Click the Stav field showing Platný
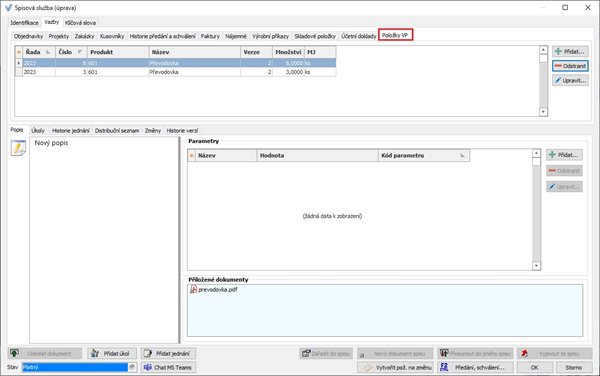The height and width of the screenshot is (376, 600). coord(75,367)
